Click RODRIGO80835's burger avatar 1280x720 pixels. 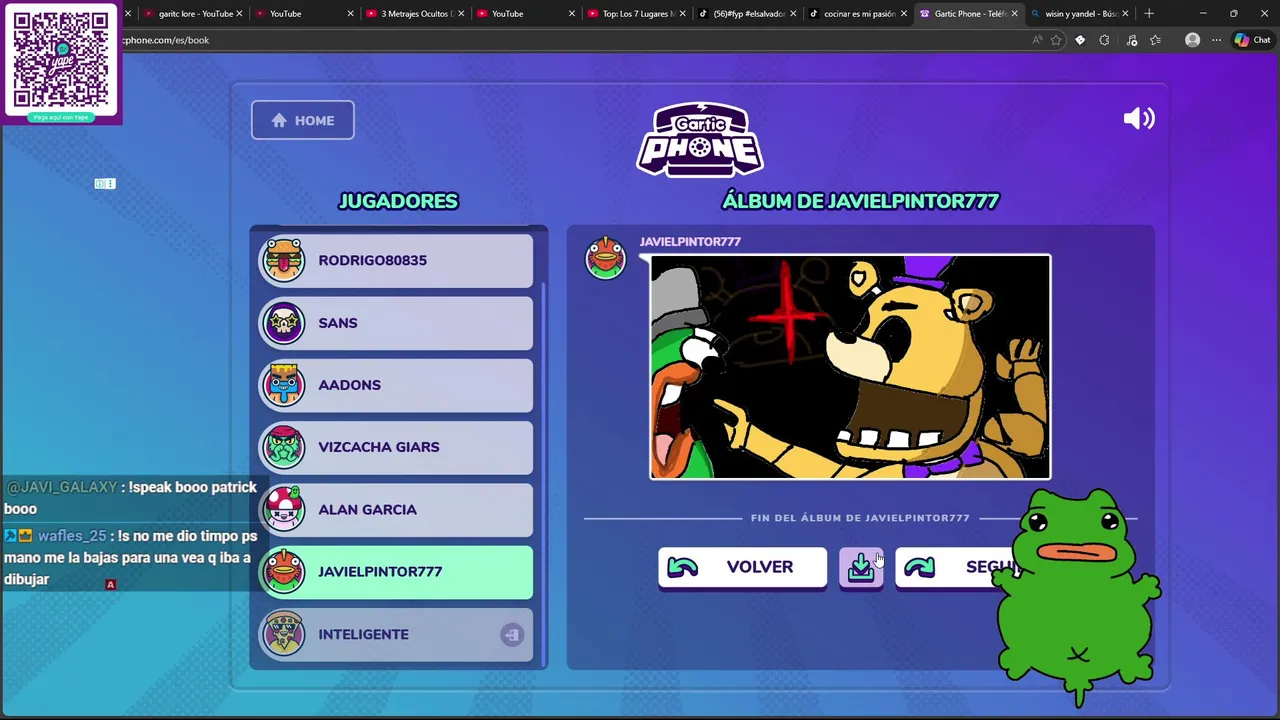click(284, 261)
